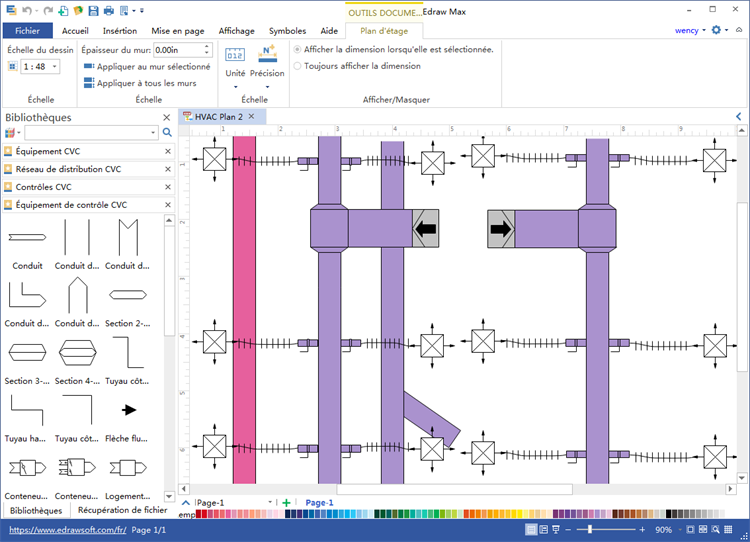Increase wall thickness with spinner arrow
Viewport: 750px width, 542px height.
(x=207, y=46)
